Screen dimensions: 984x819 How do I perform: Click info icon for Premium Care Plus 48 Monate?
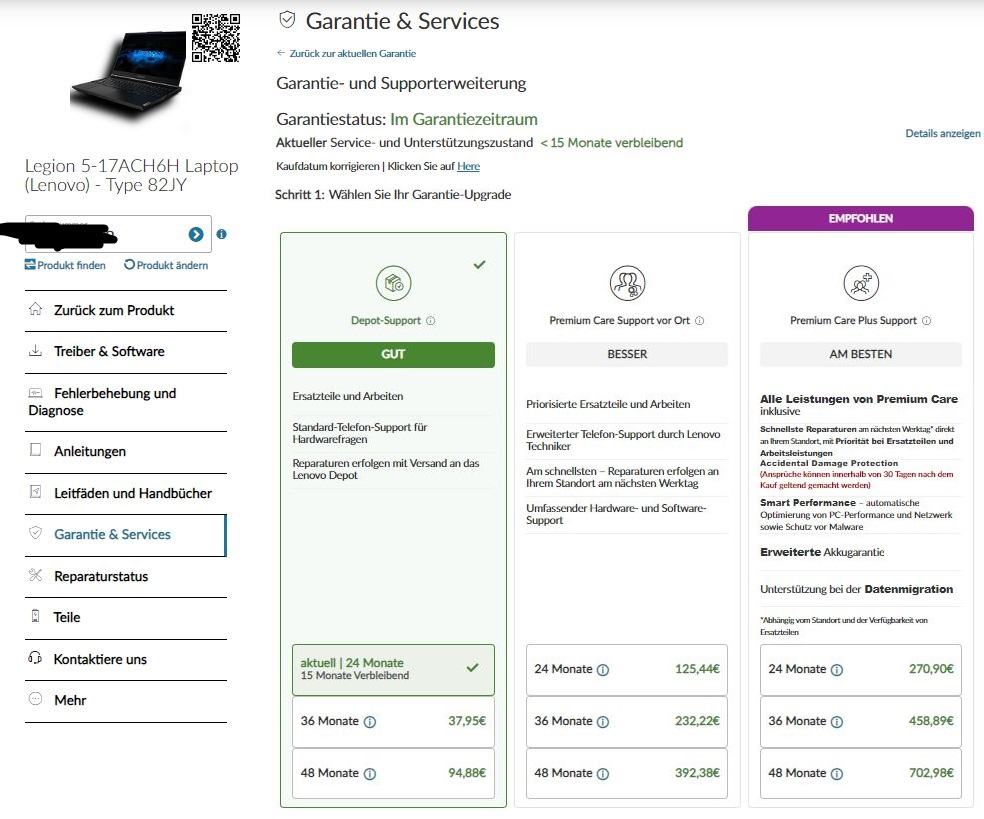pyautogui.click(x=837, y=774)
